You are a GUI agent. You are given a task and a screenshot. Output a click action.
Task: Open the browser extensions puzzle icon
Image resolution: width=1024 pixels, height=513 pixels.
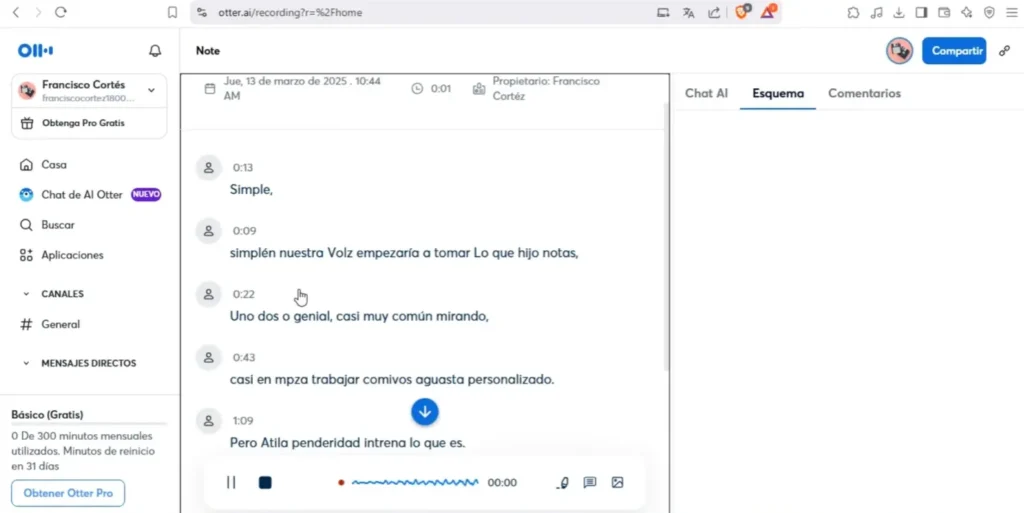point(853,12)
